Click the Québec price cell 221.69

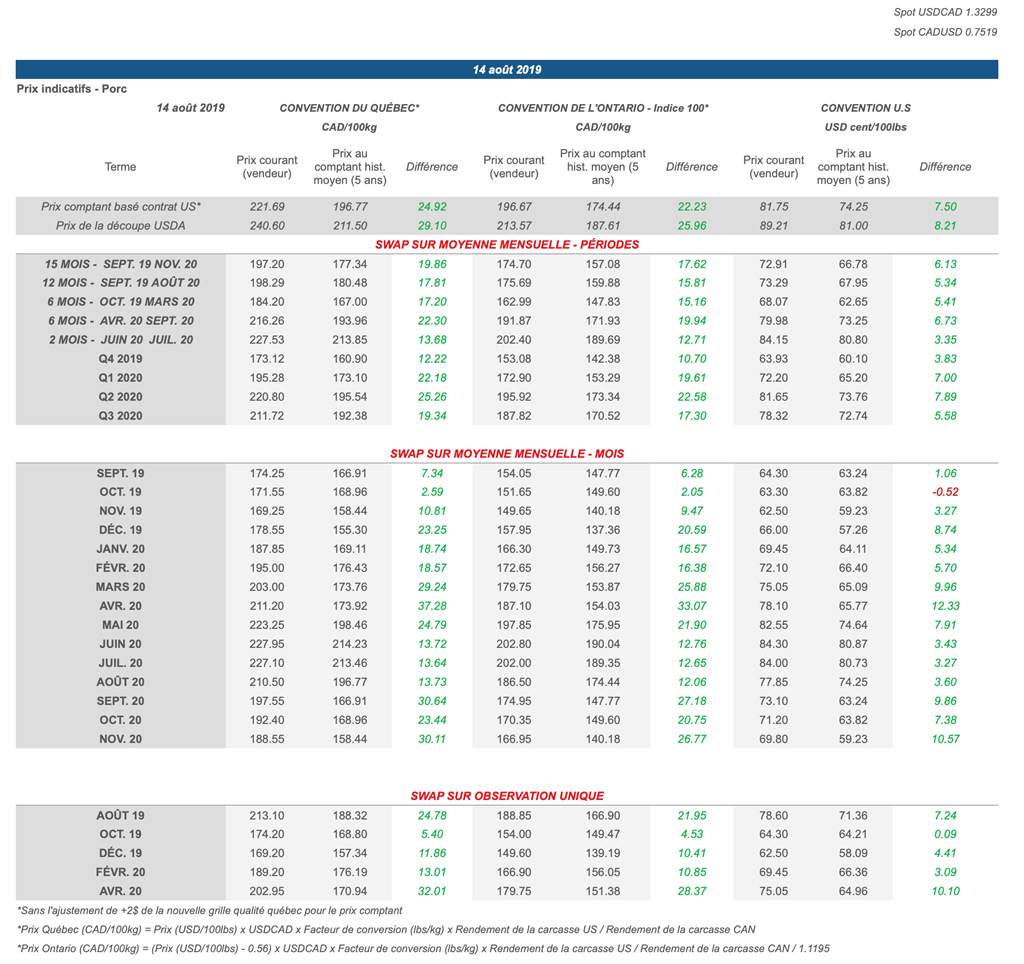click(267, 207)
